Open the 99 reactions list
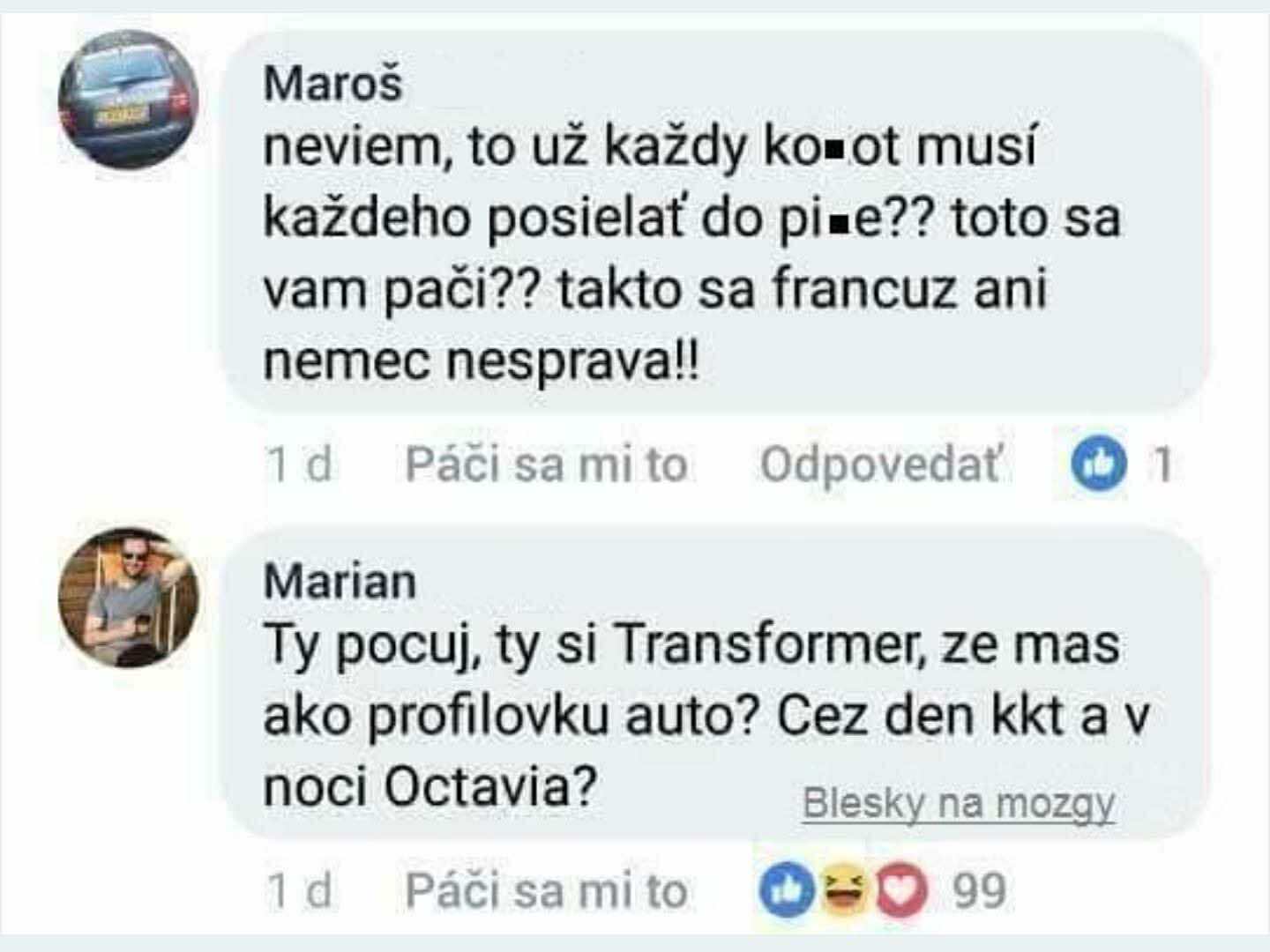Viewport: 1270px width, 952px height. tap(979, 891)
